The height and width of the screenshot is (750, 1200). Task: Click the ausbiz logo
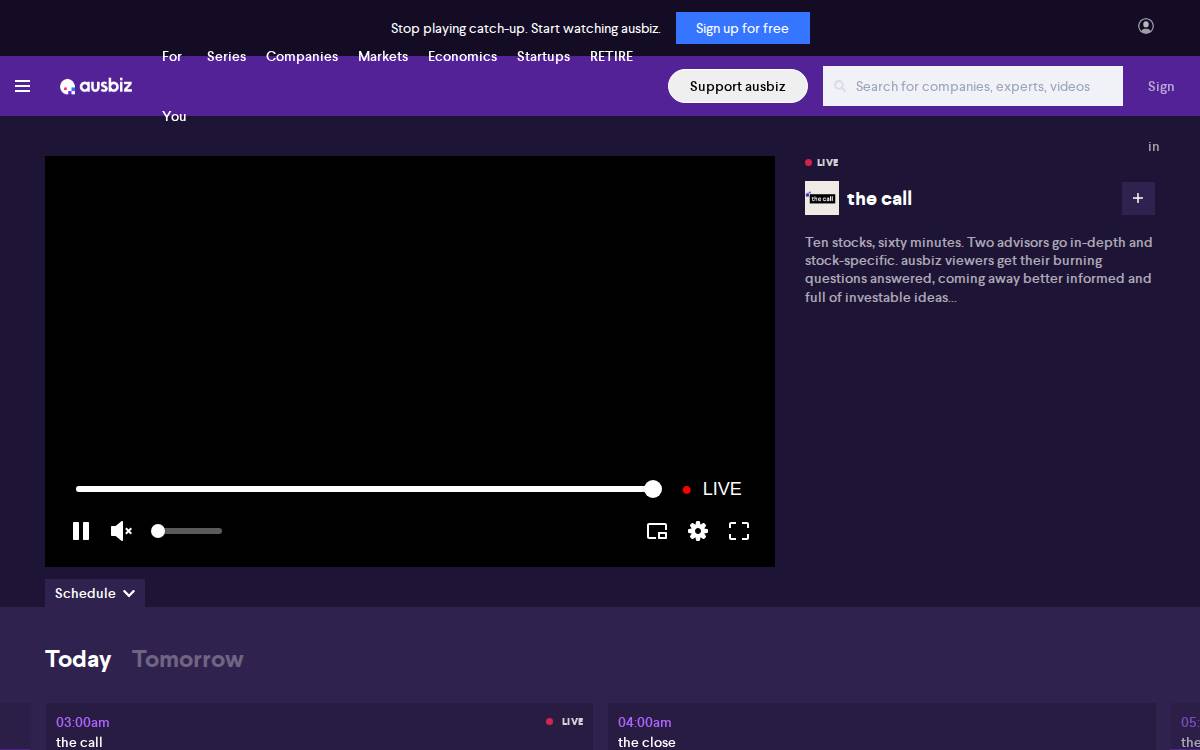click(x=96, y=86)
